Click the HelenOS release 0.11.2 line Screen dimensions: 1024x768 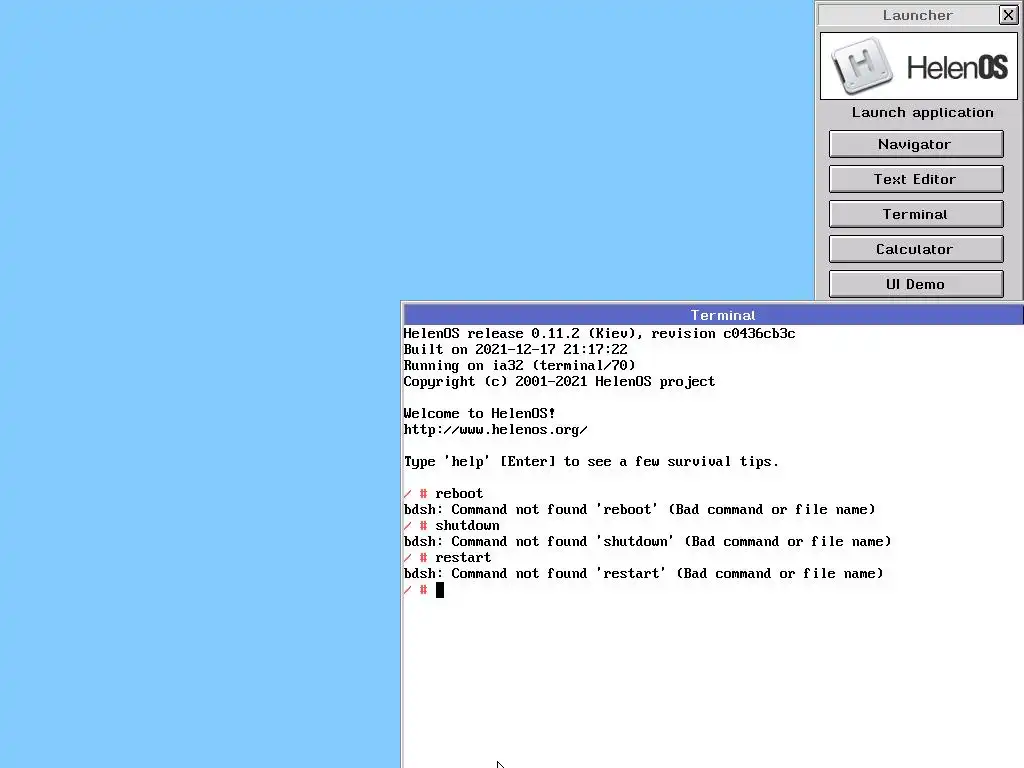pyautogui.click(x=600, y=334)
